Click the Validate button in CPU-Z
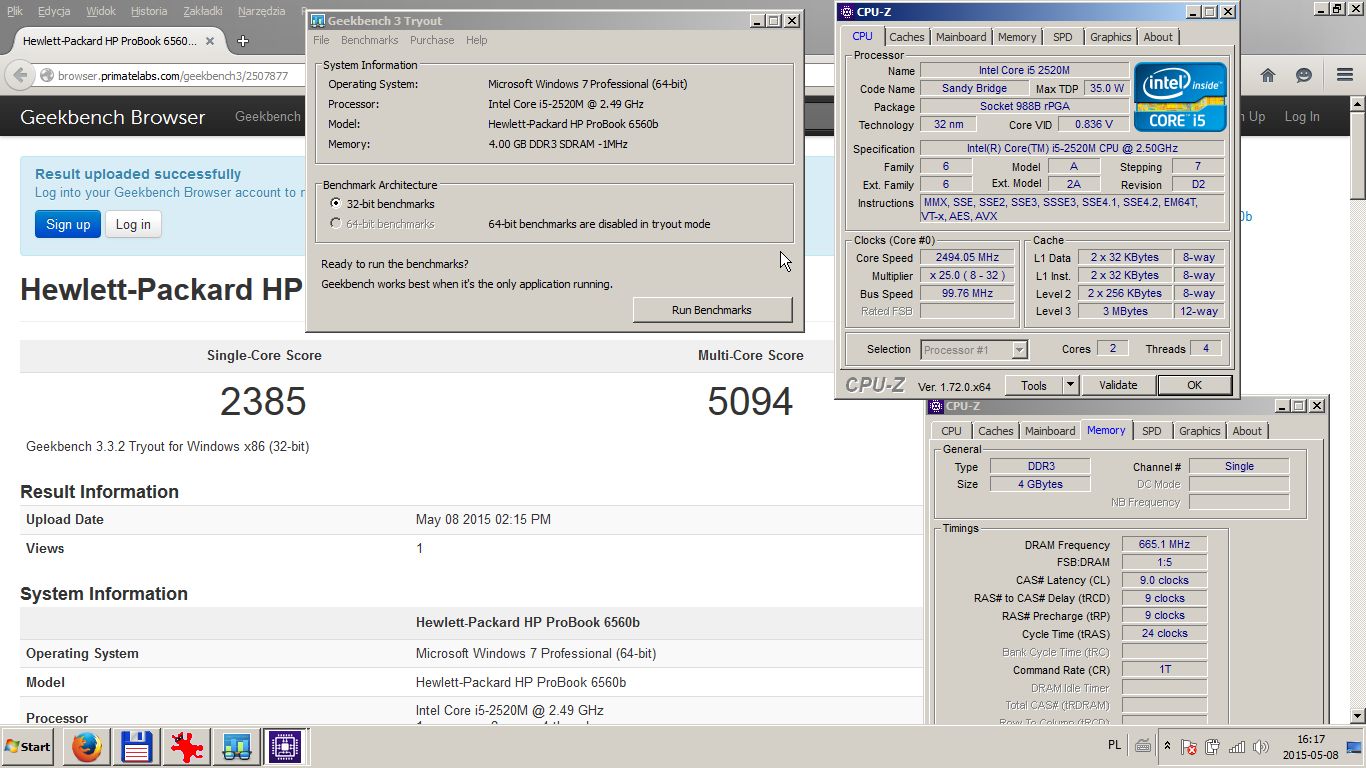 (x=1118, y=385)
